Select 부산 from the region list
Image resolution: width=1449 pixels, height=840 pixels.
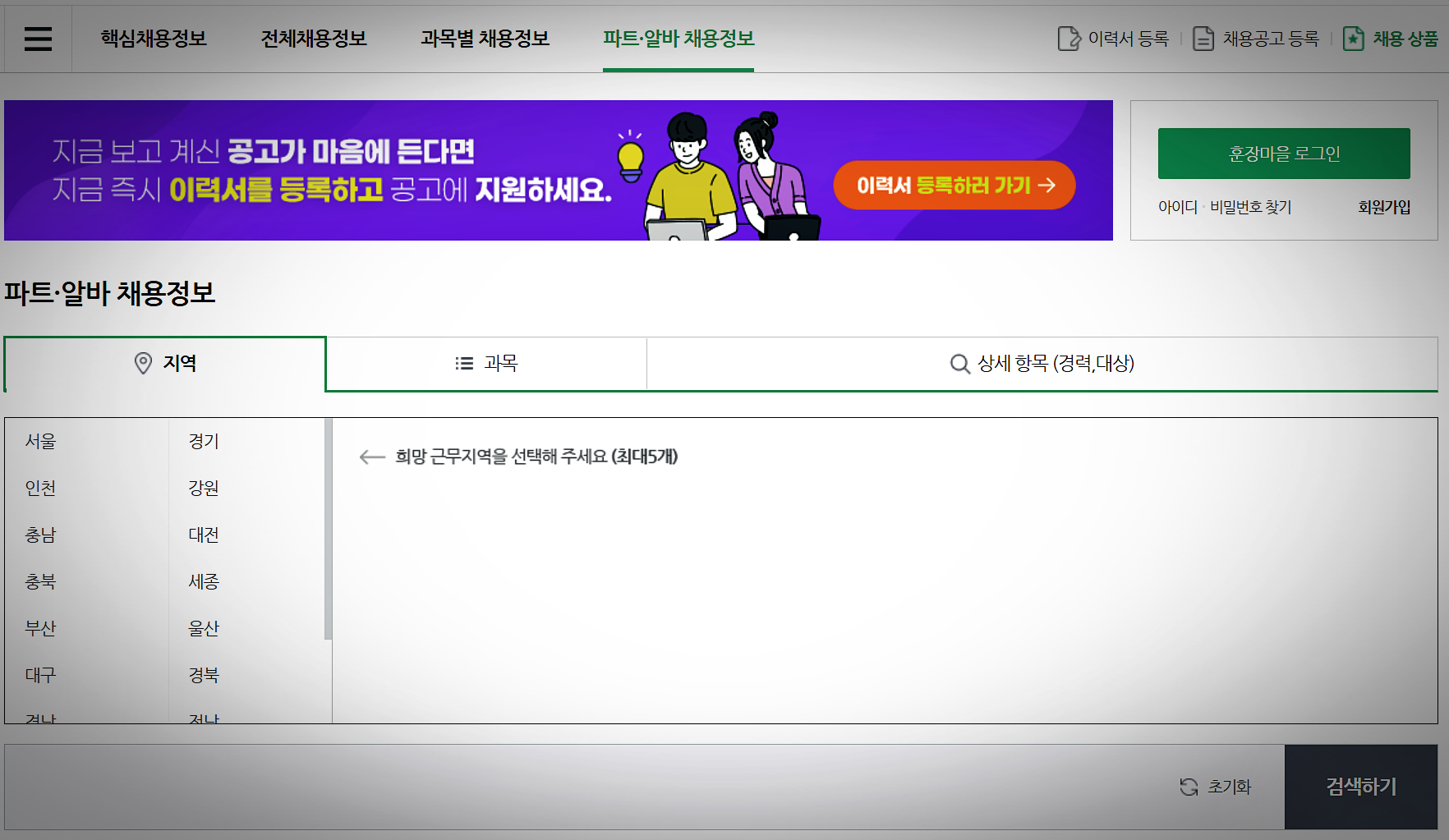[x=39, y=628]
